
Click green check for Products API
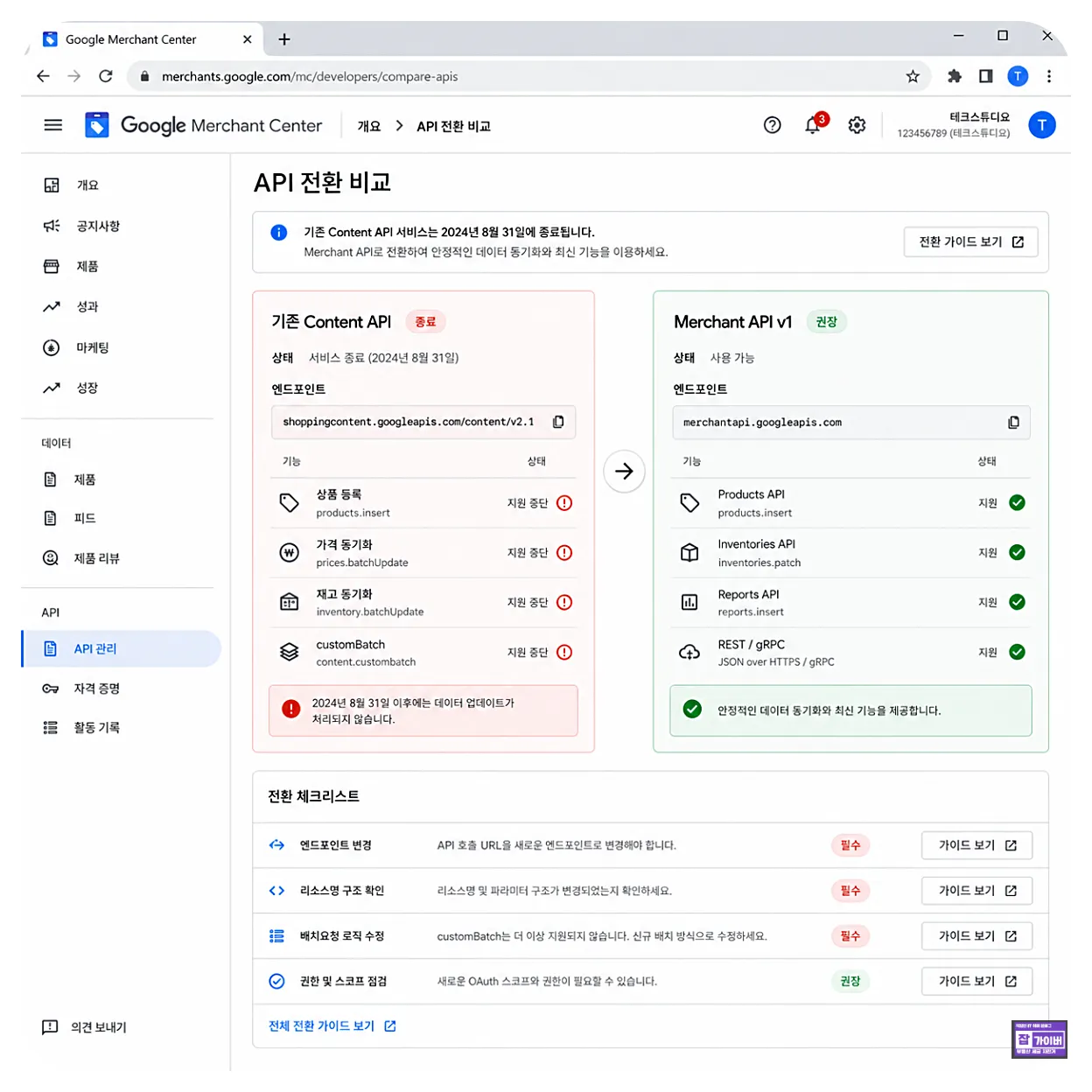[1017, 502]
